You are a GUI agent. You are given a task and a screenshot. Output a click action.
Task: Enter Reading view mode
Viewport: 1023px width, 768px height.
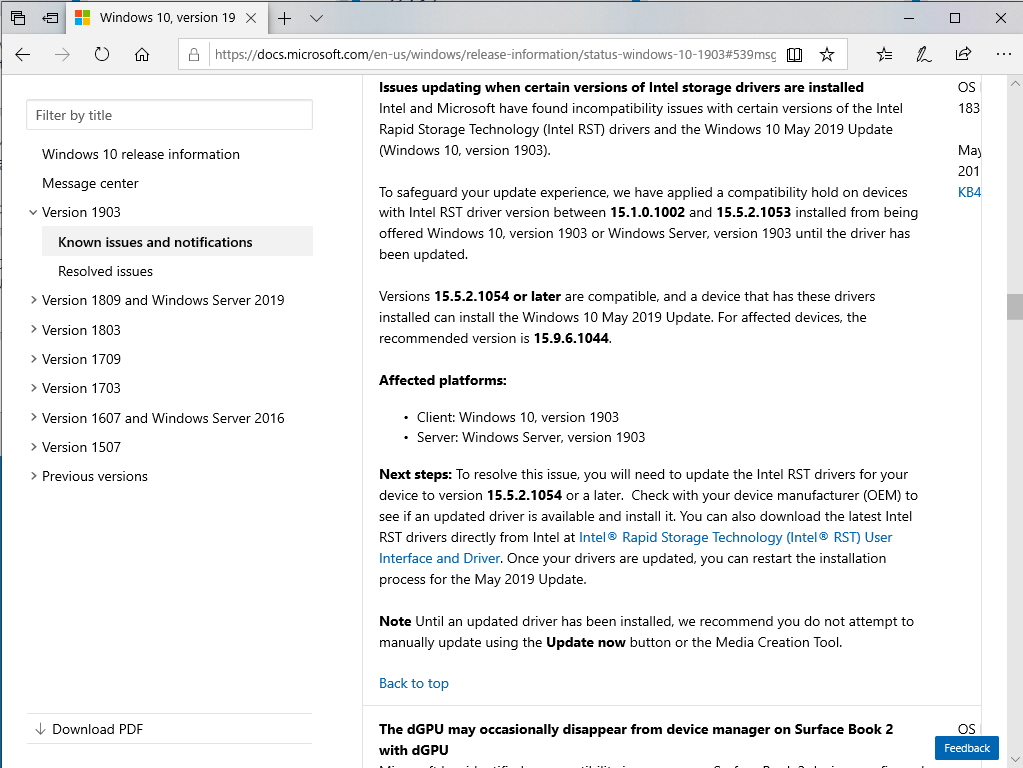794,55
